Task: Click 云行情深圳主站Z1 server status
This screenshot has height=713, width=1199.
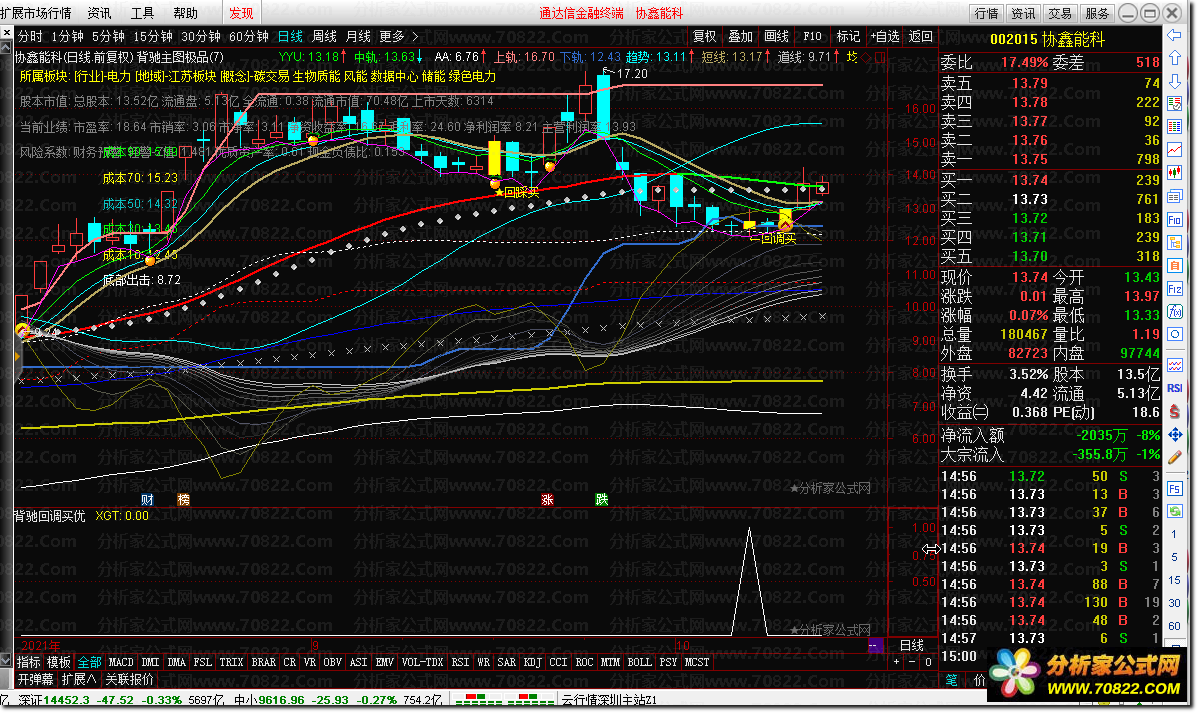Action: point(609,699)
